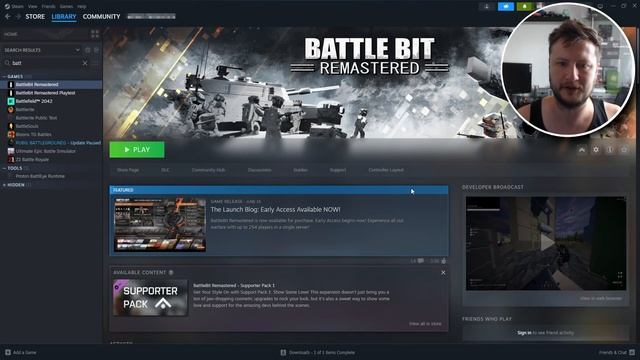Open Friends & Chat
The width and height of the screenshot is (640, 360).
[x=617, y=352]
